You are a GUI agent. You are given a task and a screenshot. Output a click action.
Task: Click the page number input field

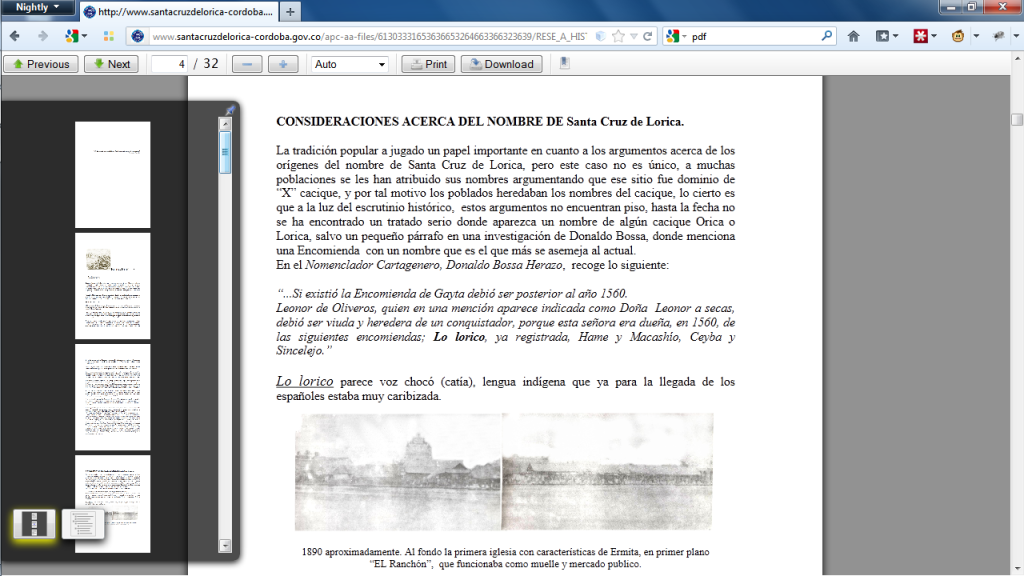169,64
